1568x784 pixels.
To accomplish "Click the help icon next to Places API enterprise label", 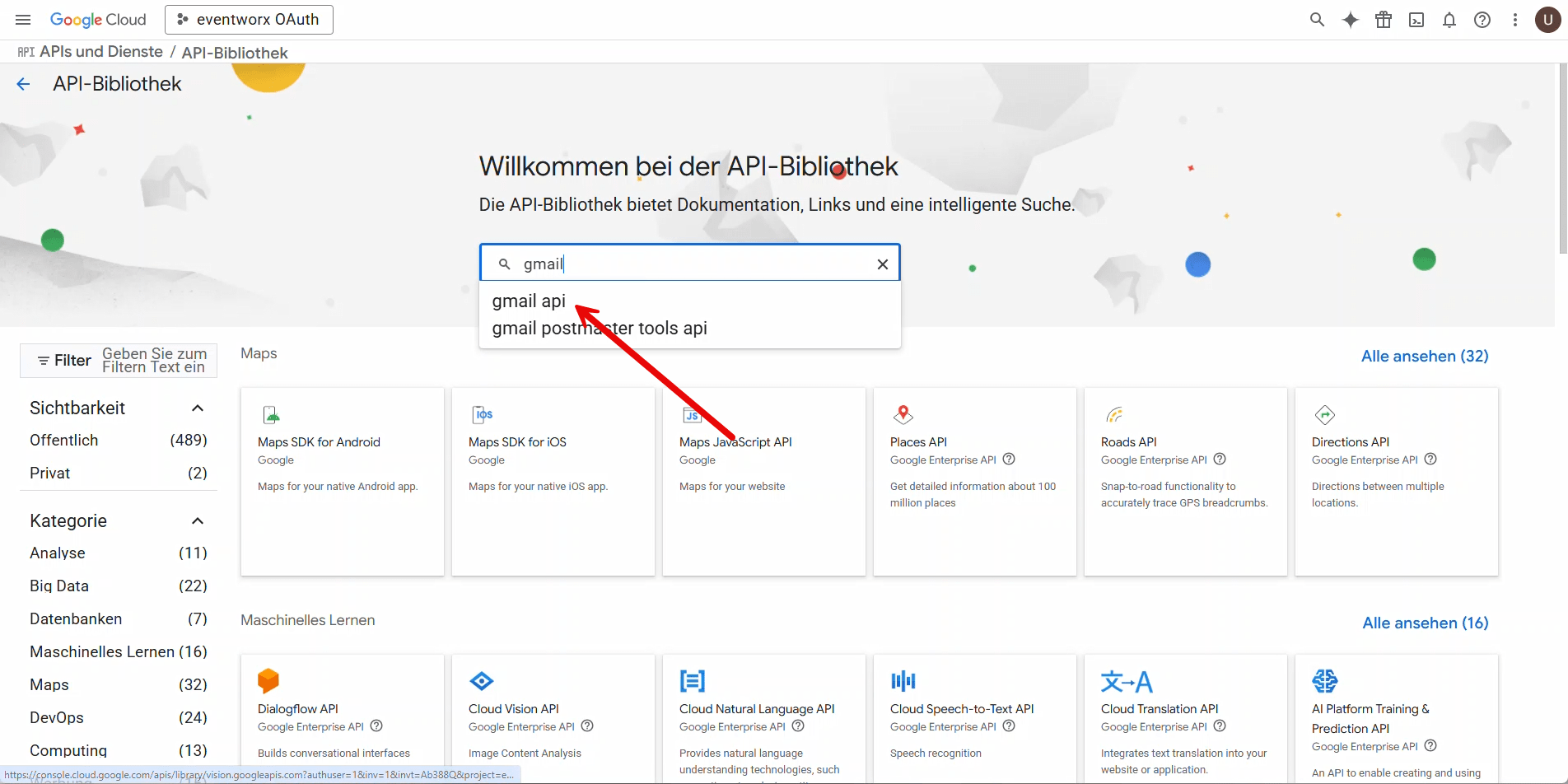I will (x=1009, y=460).
